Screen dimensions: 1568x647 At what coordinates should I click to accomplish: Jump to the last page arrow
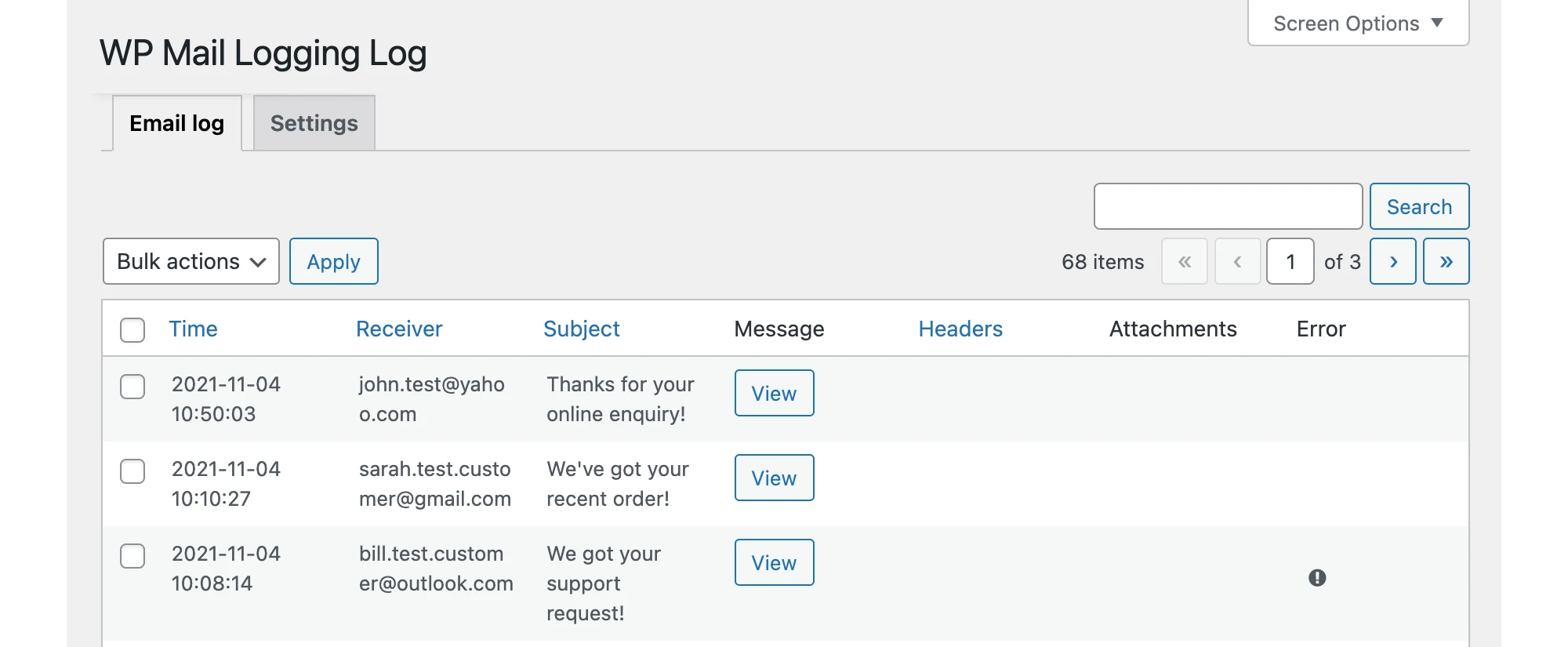tap(1446, 261)
